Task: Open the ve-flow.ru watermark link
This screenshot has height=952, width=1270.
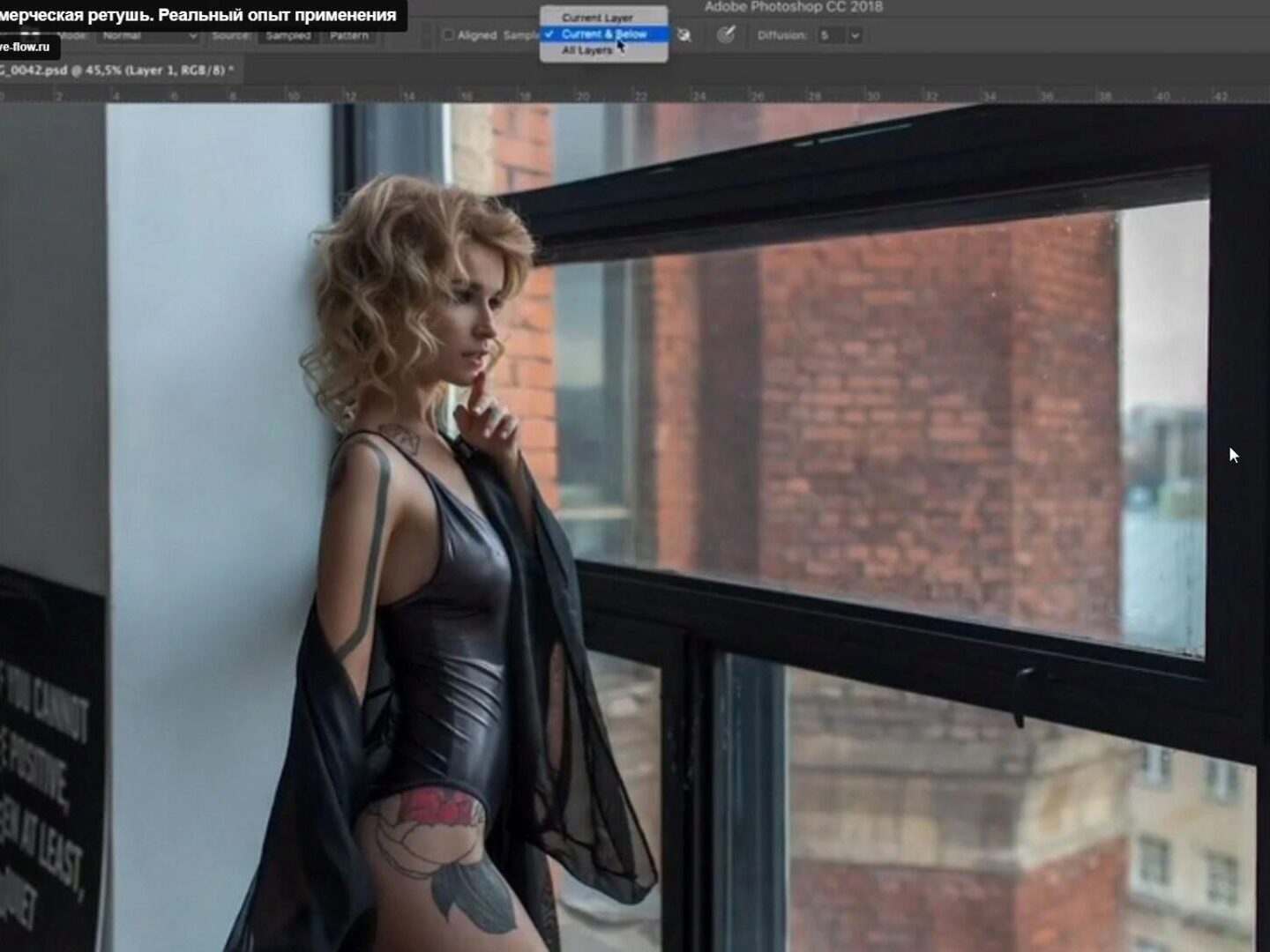Action: pyautogui.click(x=26, y=48)
